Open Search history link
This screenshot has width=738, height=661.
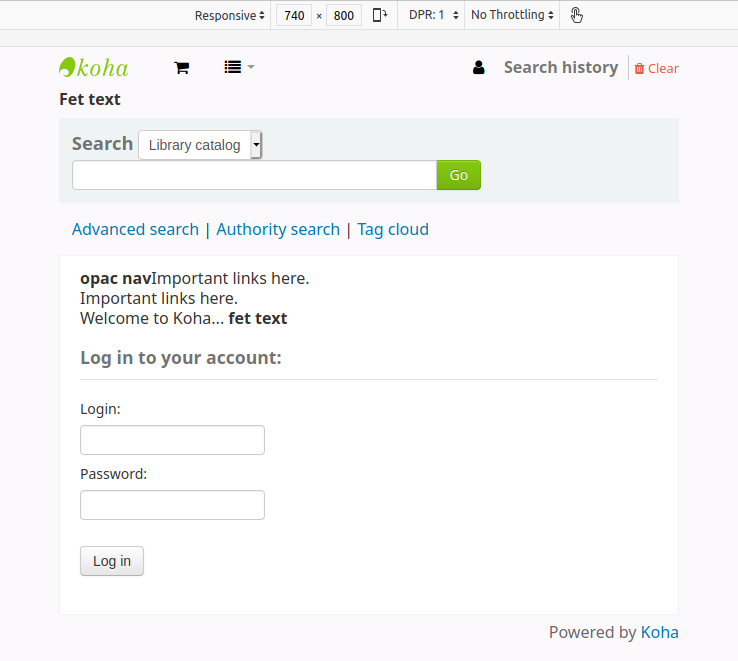click(x=560, y=68)
